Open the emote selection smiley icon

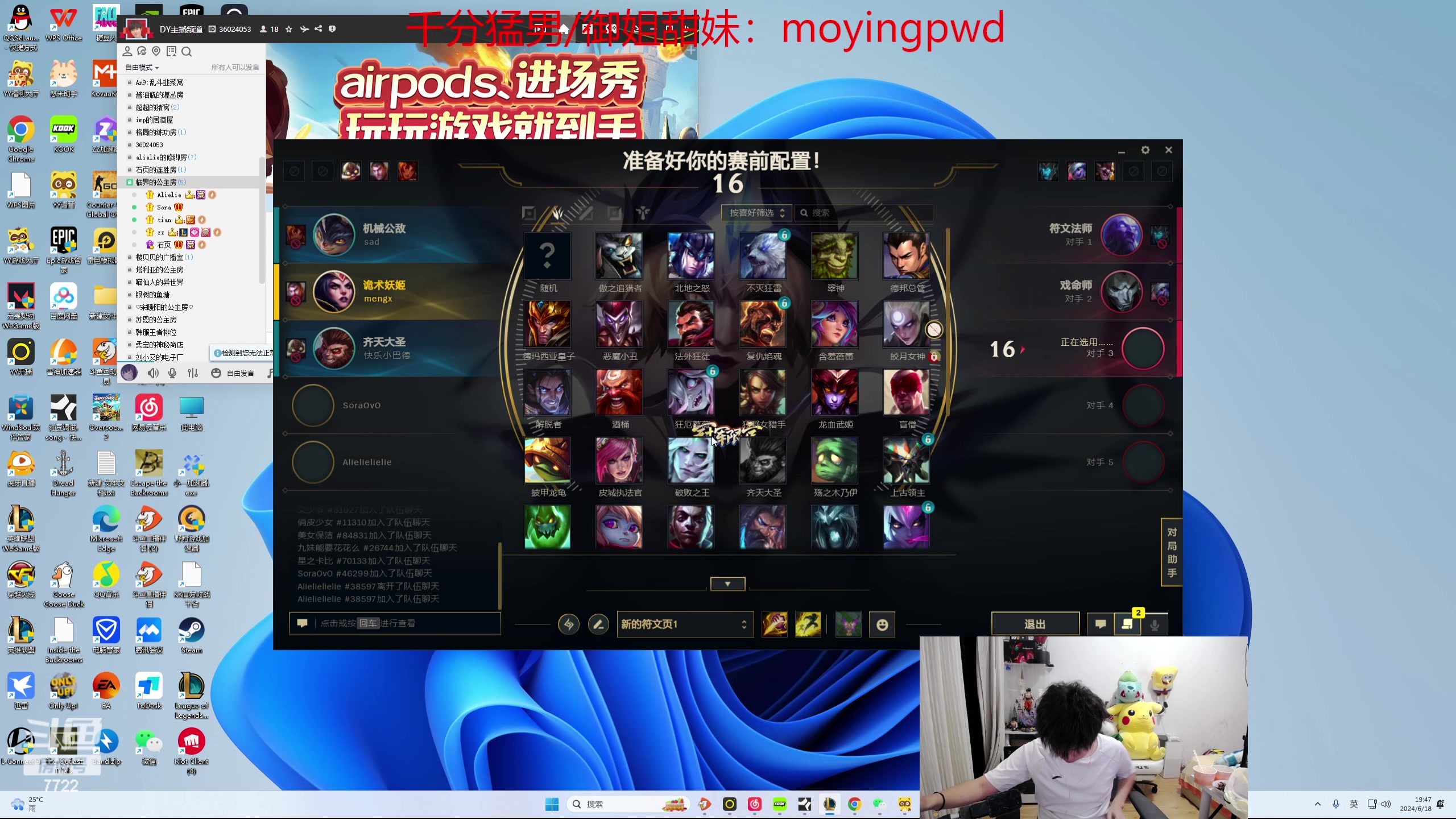(882, 624)
